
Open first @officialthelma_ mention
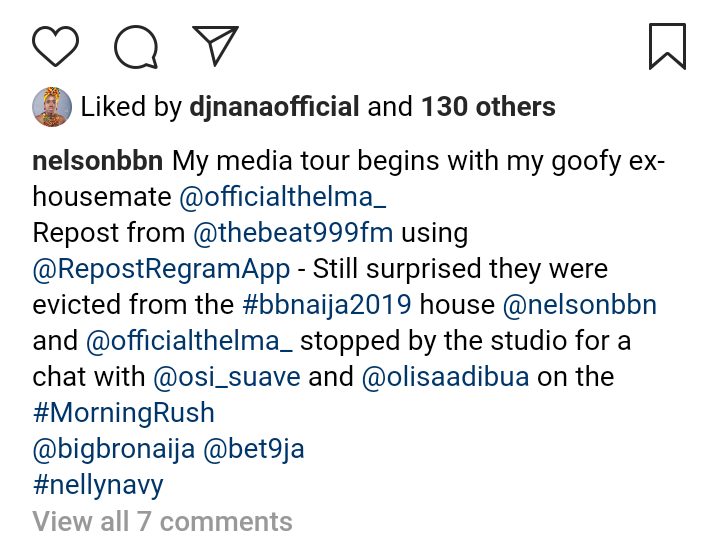pos(284,198)
